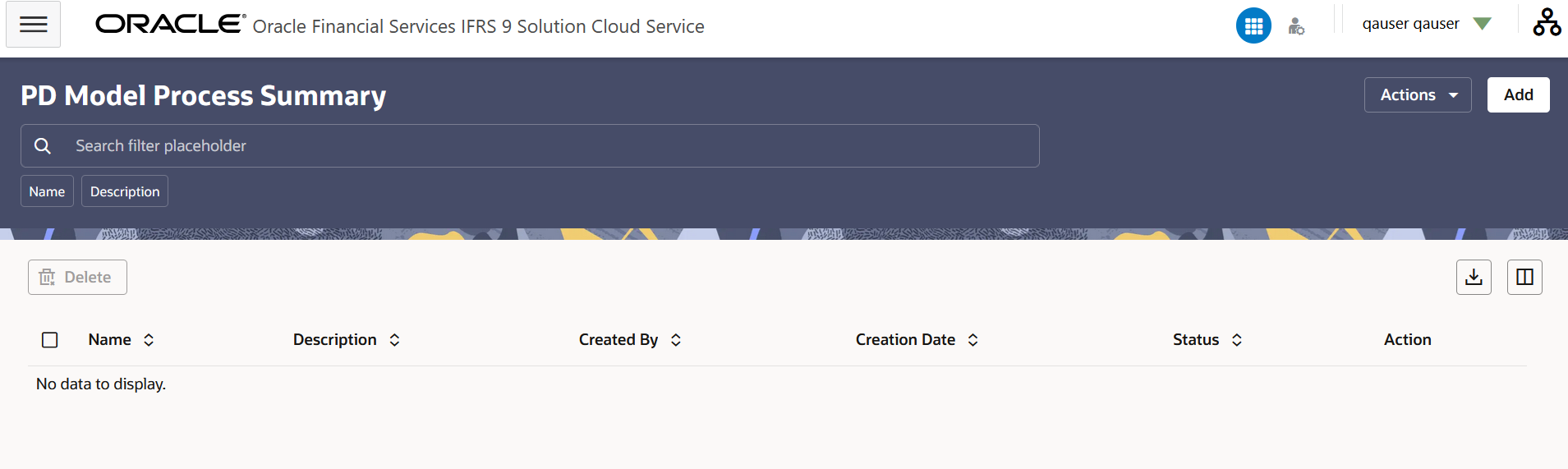Click the download export icon
1568x469 pixels.
[x=1474, y=277]
